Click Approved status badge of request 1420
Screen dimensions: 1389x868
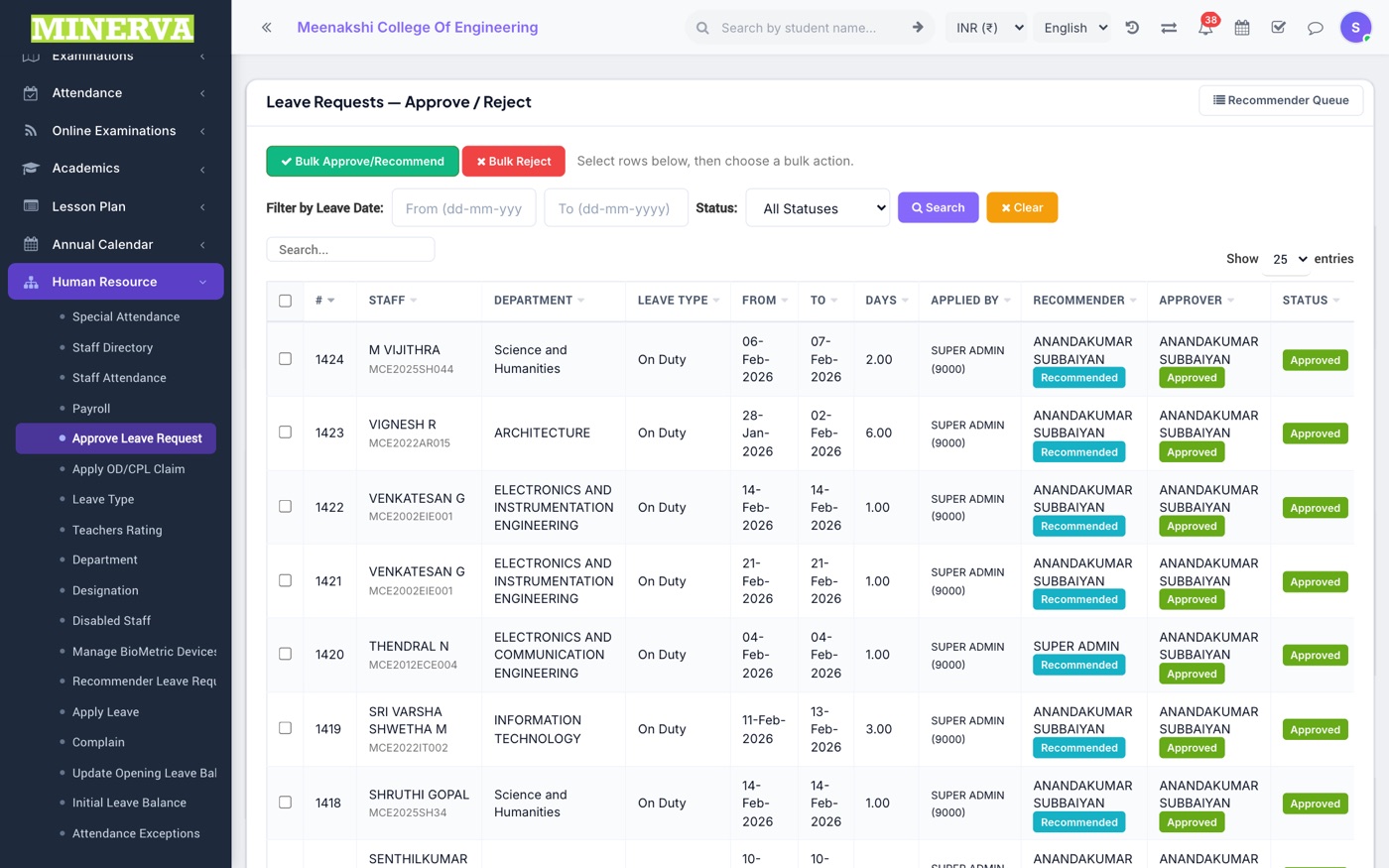[x=1315, y=656]
